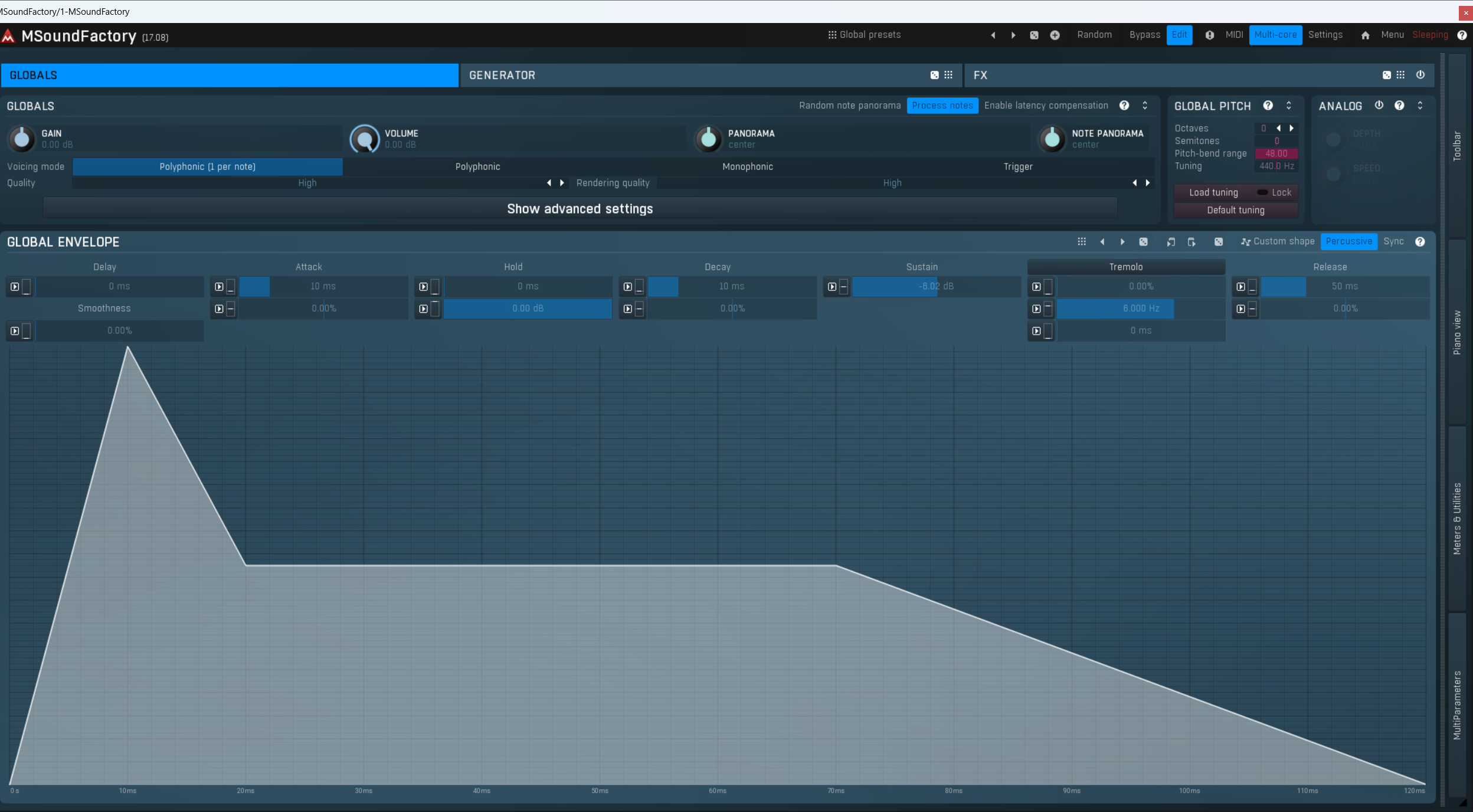The image size is (1473, 812).
Task: Open the Global Pitch preset chevron selector
Action: 1289,106
